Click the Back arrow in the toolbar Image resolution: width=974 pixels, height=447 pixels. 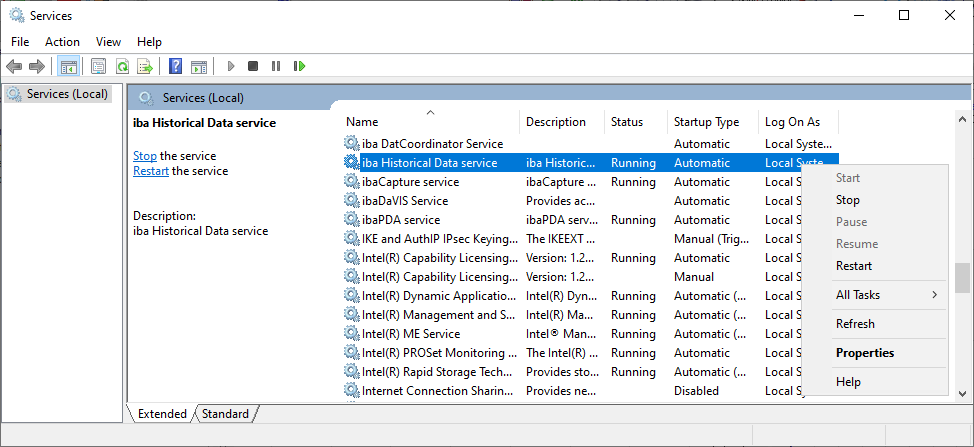[x=14, y=66]
